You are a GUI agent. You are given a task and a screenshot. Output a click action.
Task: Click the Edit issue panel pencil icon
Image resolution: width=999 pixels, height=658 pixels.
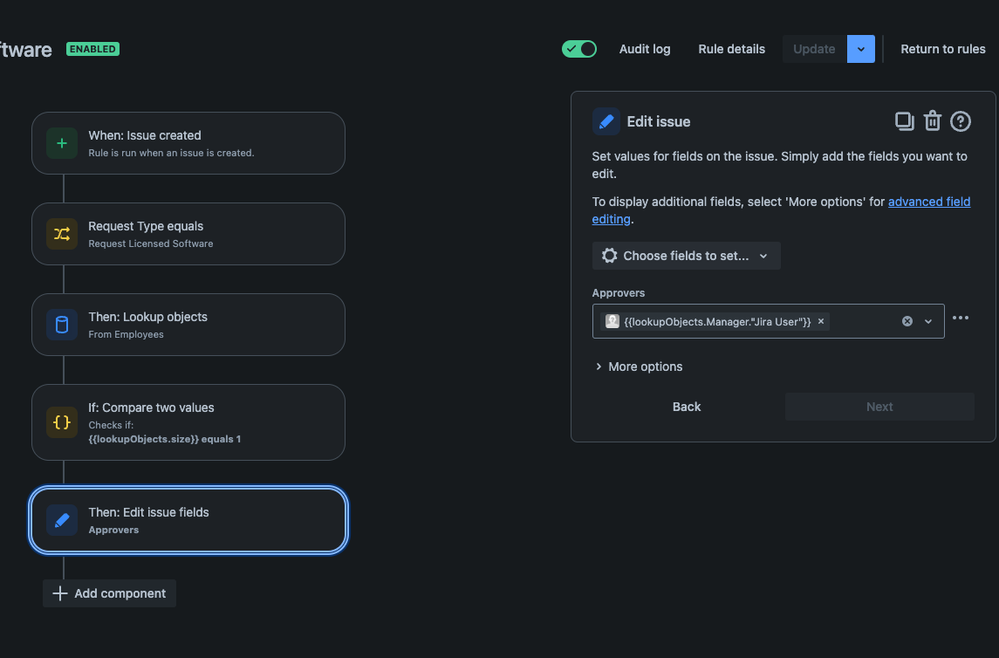pos(606,121)
